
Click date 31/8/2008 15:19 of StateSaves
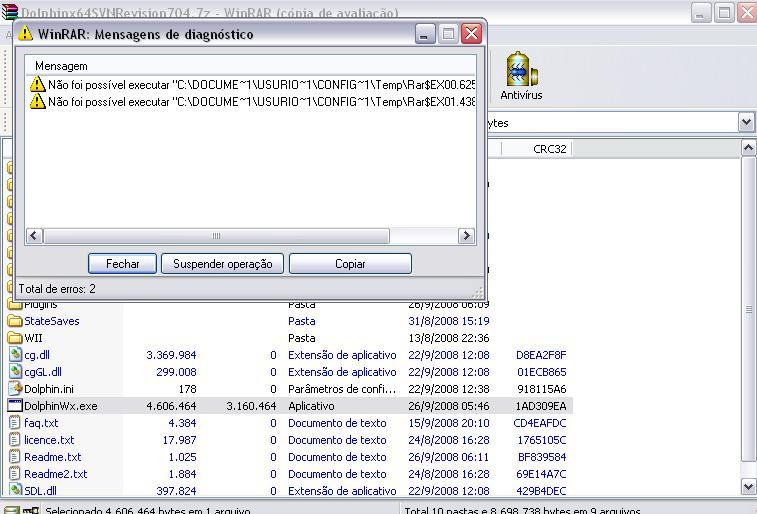449,321
